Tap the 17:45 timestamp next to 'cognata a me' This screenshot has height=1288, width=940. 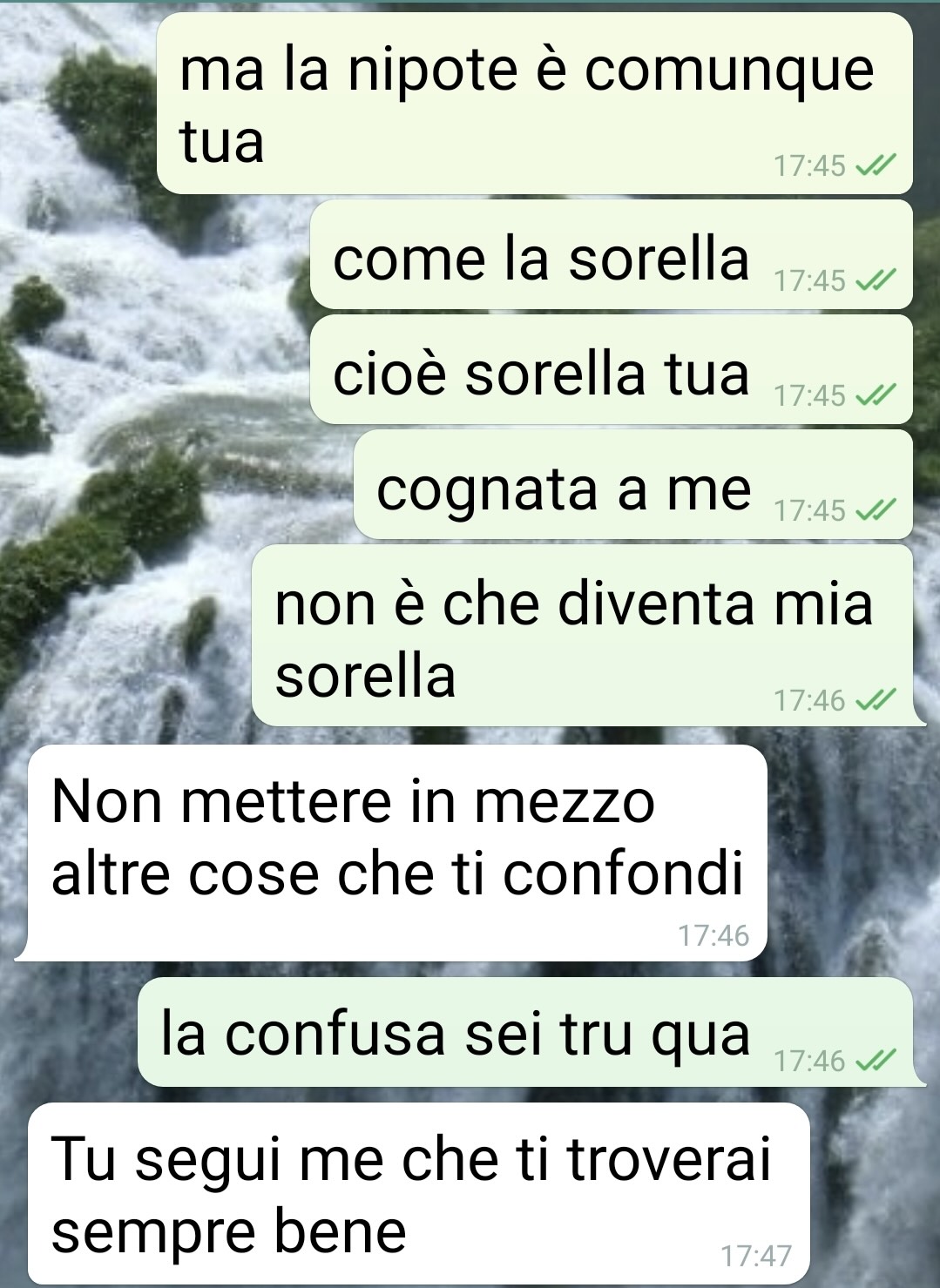coord(810,510)
